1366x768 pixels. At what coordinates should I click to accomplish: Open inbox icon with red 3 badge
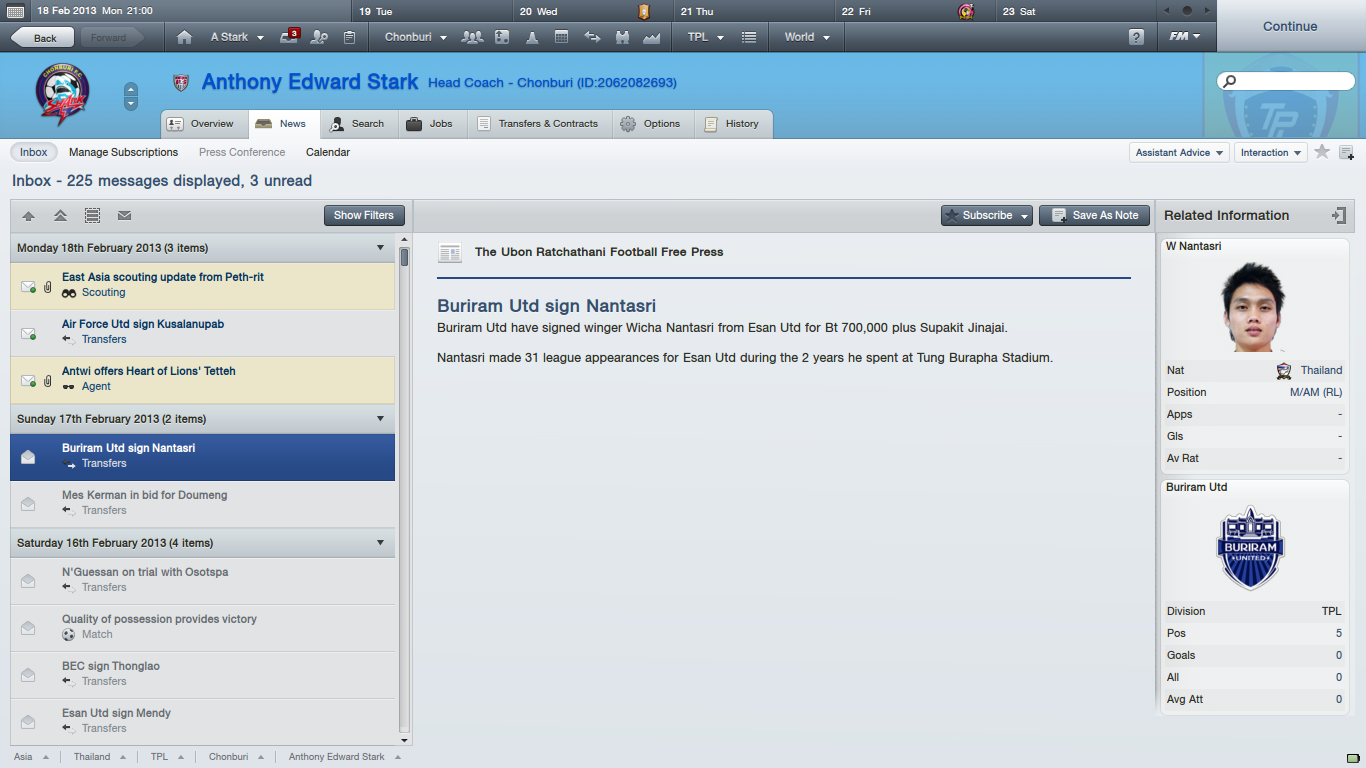coord(290,36)
